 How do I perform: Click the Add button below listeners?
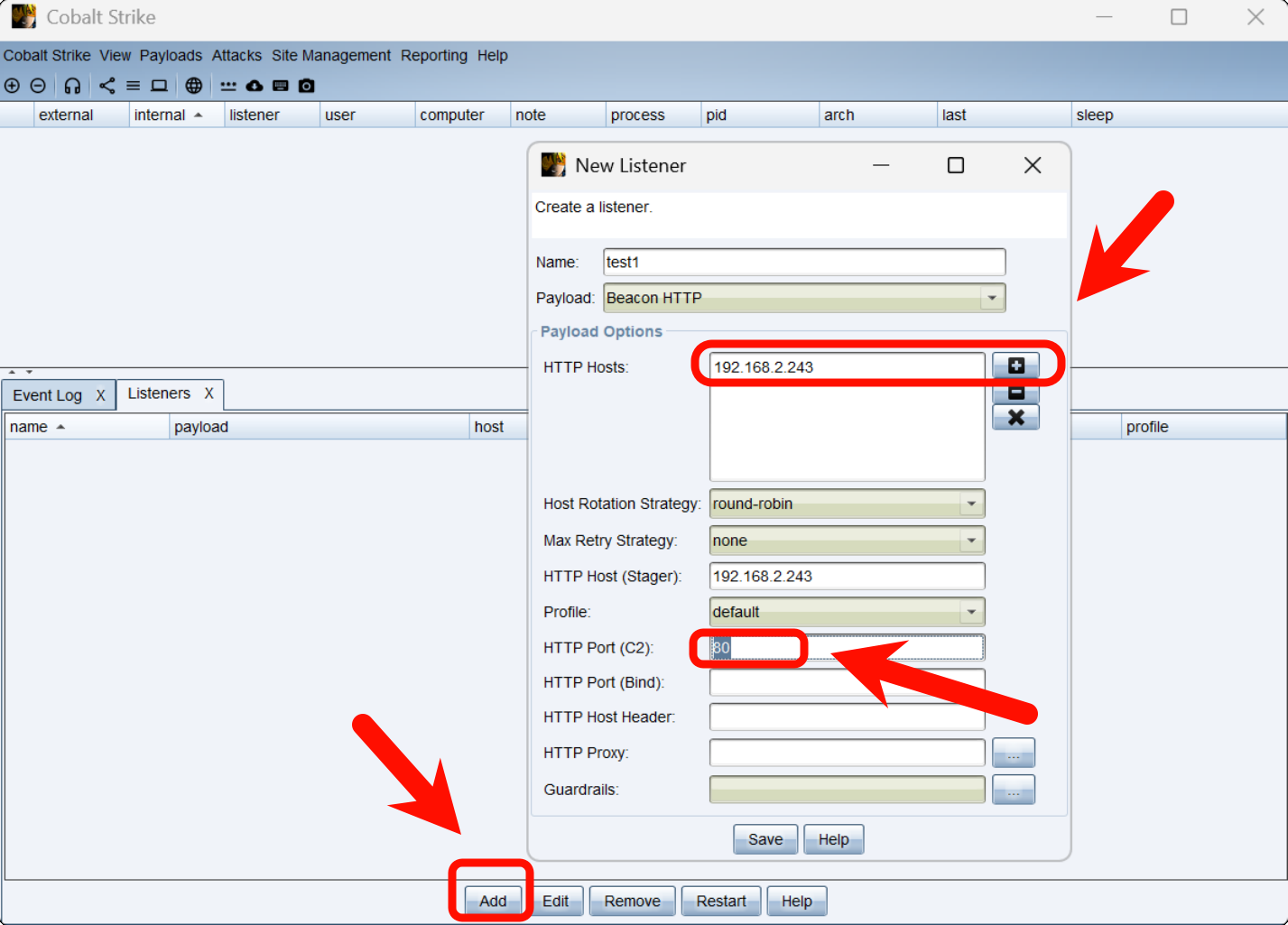coord(493,901)
